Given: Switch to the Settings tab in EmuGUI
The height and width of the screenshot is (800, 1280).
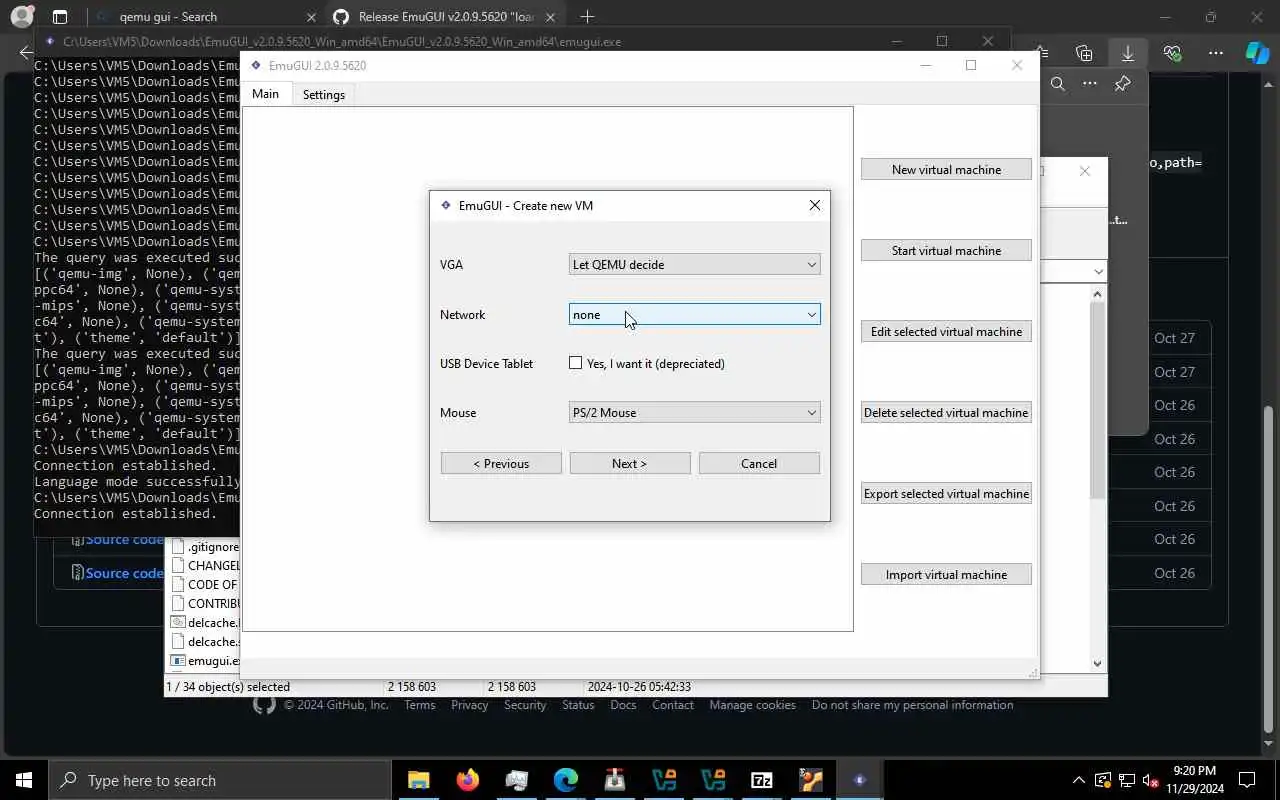Looking at the screenshot, I should 324,95.
